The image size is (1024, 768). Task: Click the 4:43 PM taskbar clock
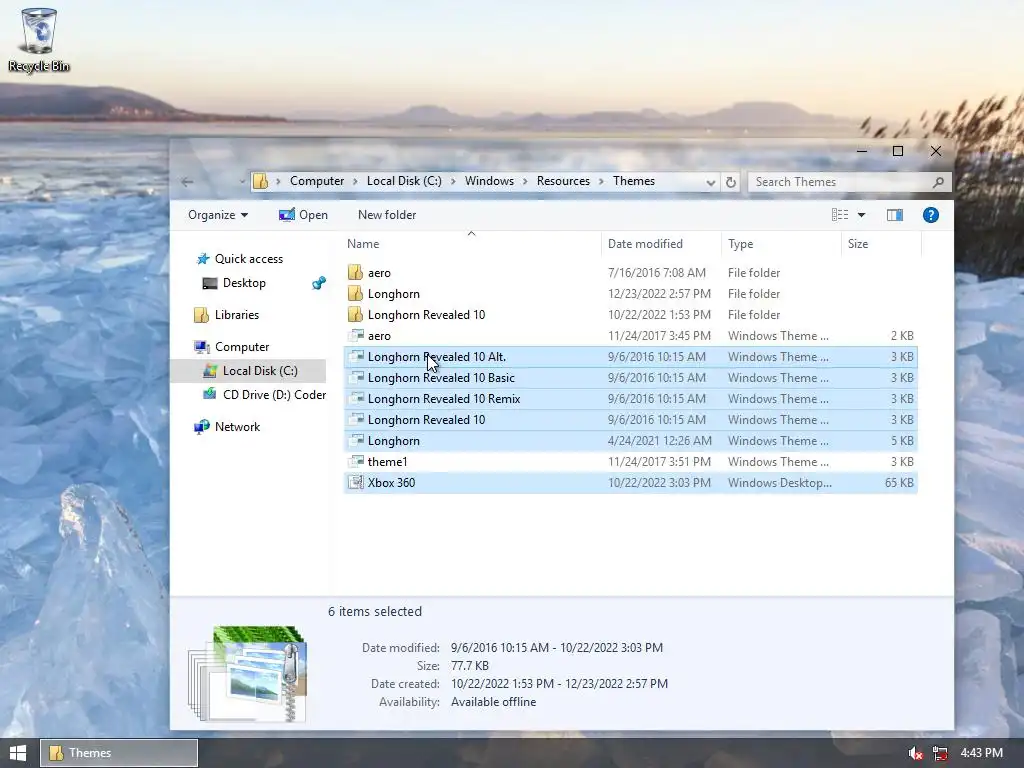click(982, 753)
